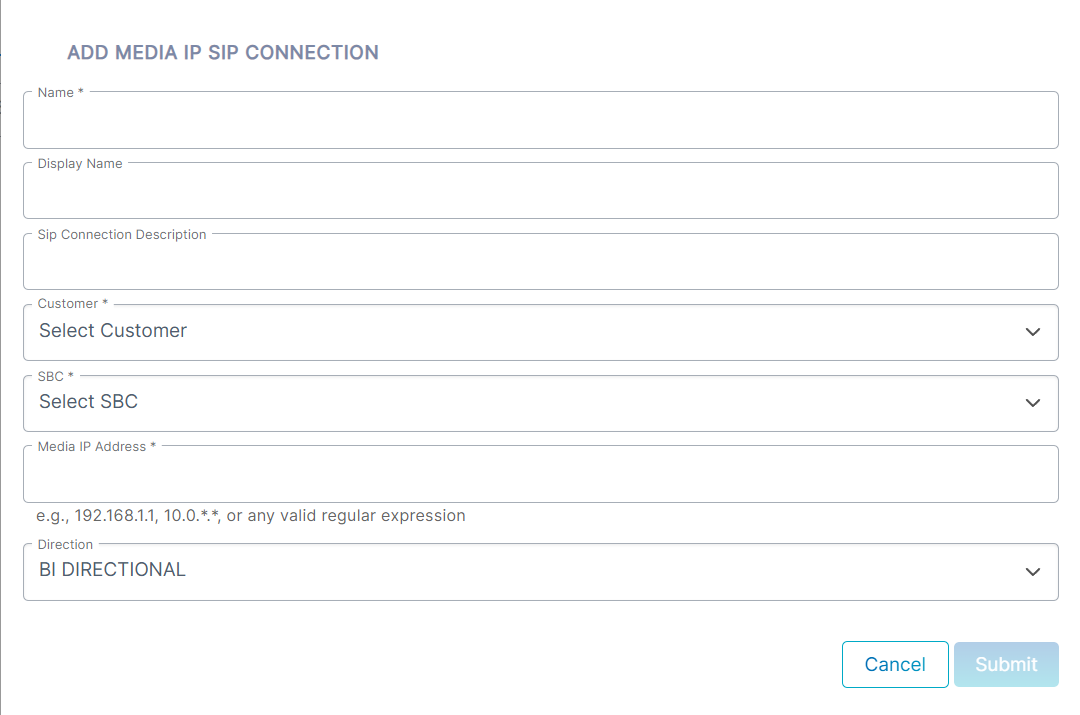Click the 'Name *' field label
This screenshot has height=715, width=1080.
pyautogui.click(x=61, y=92)
